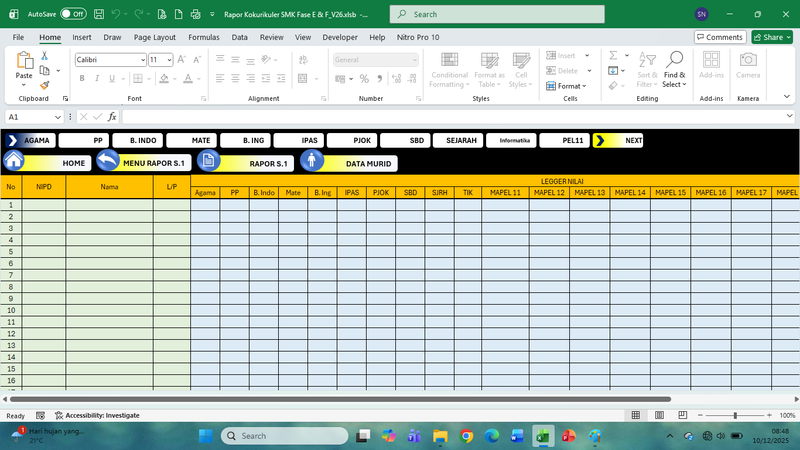Click the yellow NEXT button

click(x=618, y=141)
